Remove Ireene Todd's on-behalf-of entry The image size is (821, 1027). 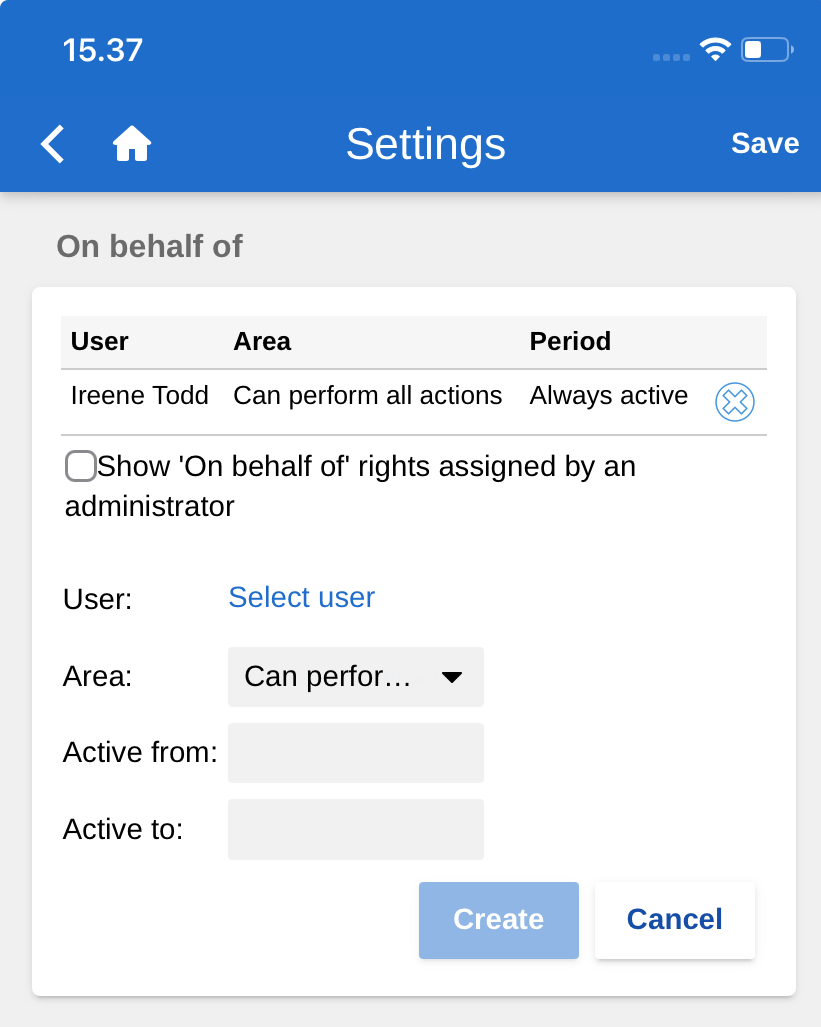[734, 402]
